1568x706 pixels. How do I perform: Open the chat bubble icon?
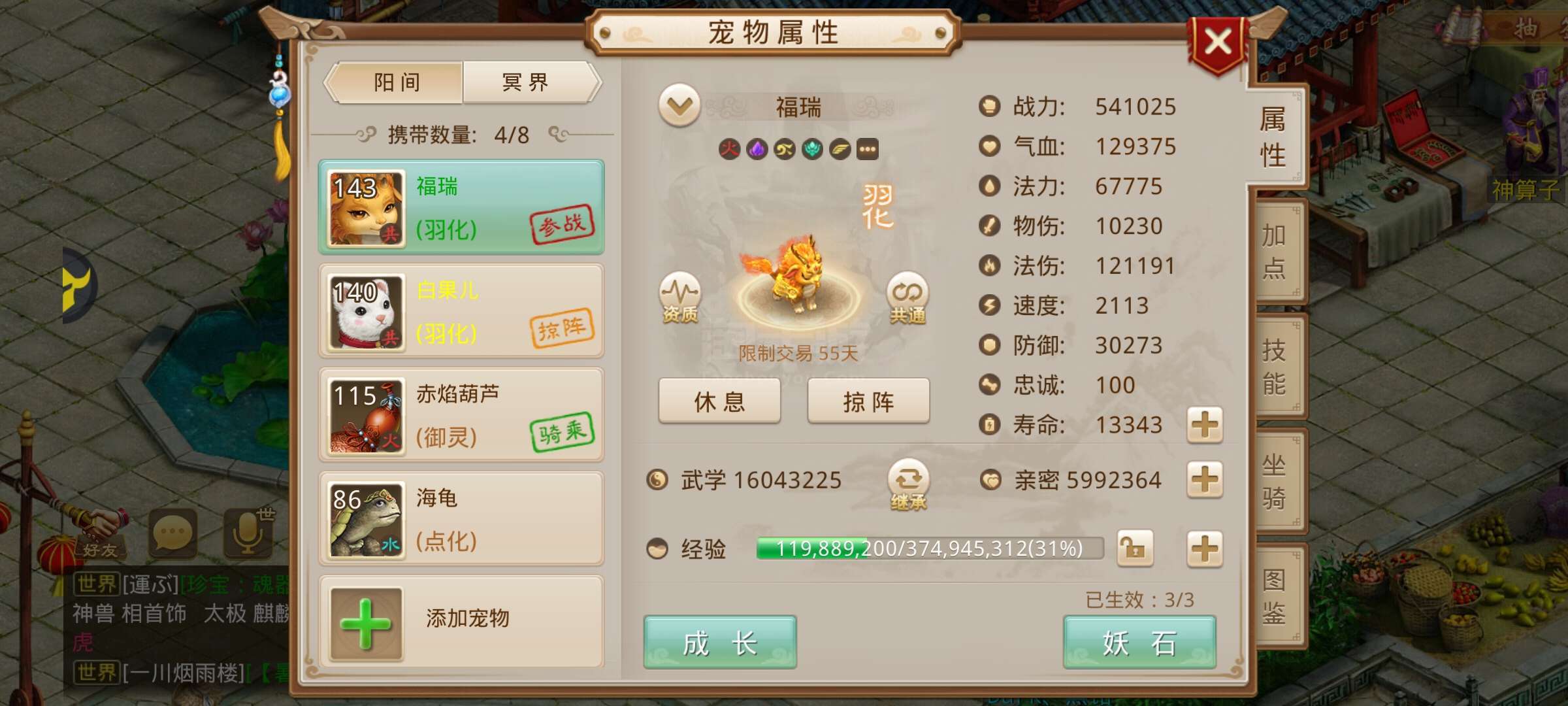coord(172,533)
